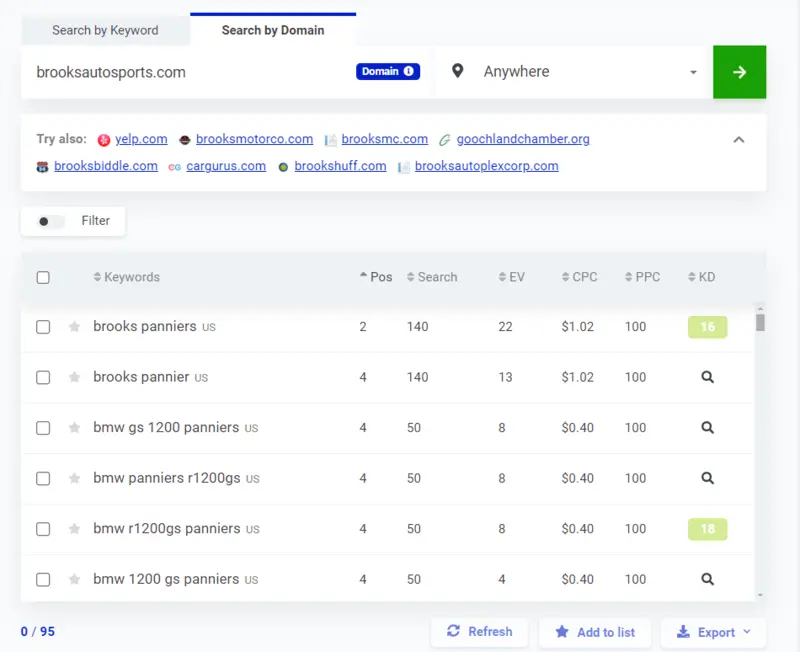Star the 'bmw r1200gs panniers' keyword
Screen dimensions: 800x652
(74, 529)
